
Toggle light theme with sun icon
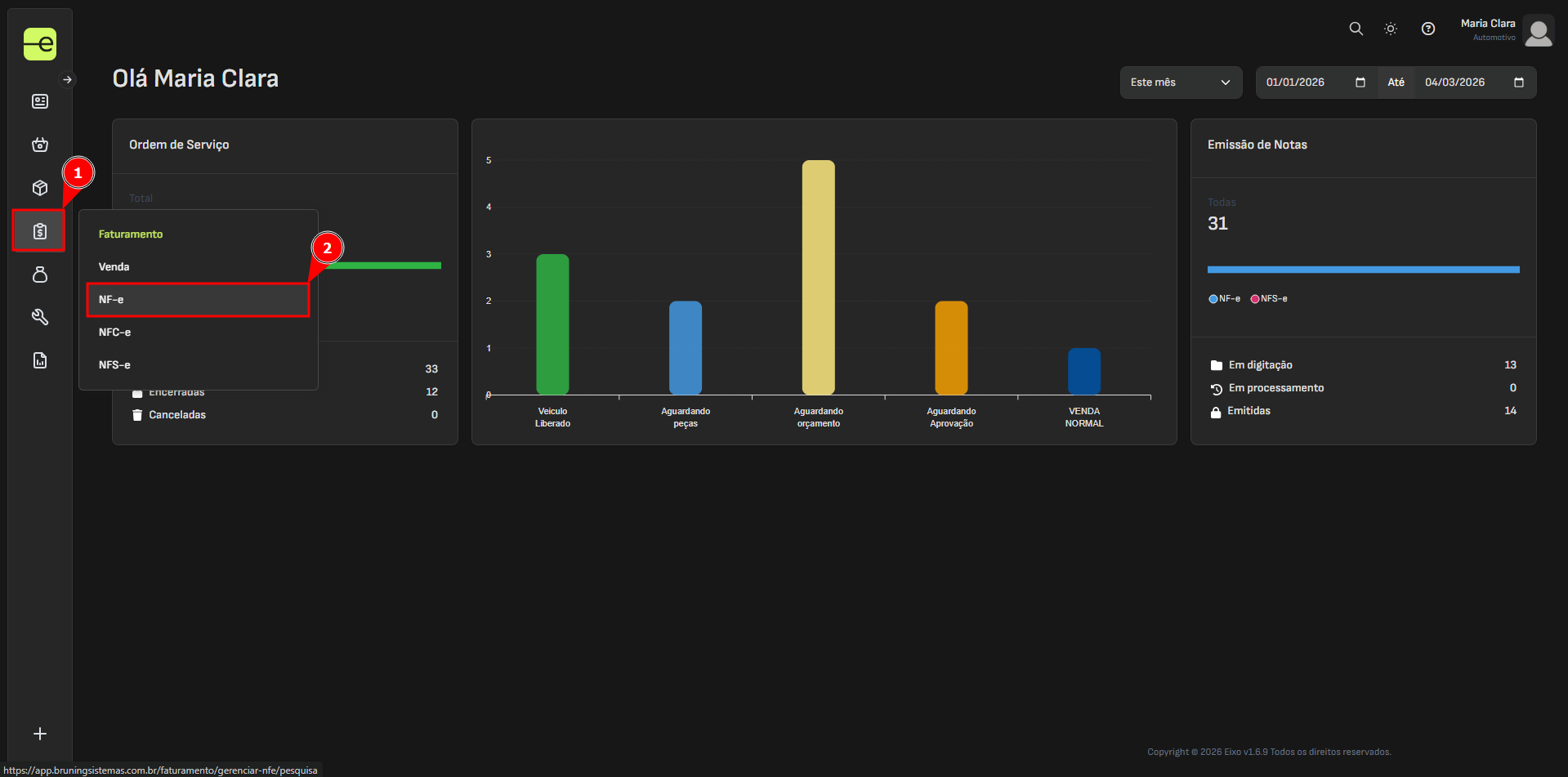(1390, 29)
